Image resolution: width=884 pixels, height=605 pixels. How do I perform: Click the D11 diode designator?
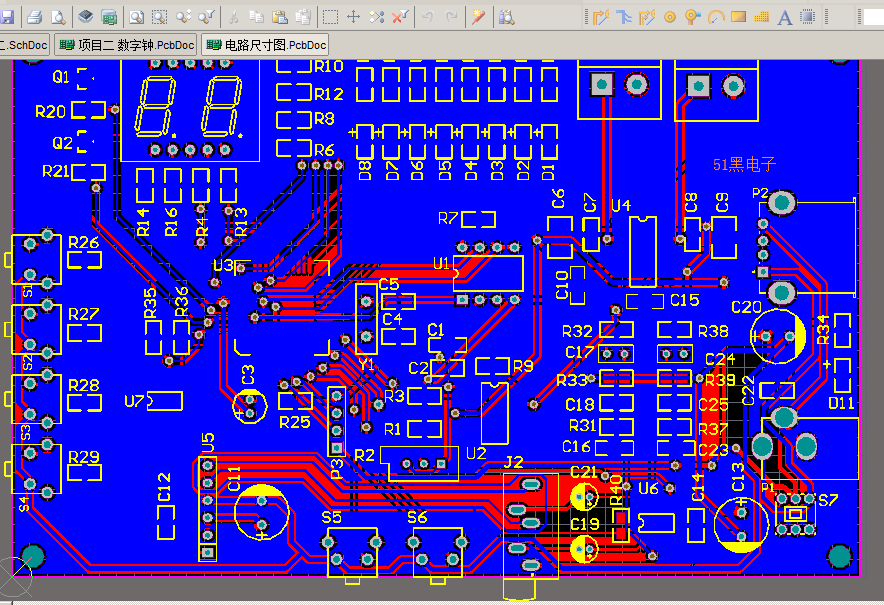(x=841, y=403)
